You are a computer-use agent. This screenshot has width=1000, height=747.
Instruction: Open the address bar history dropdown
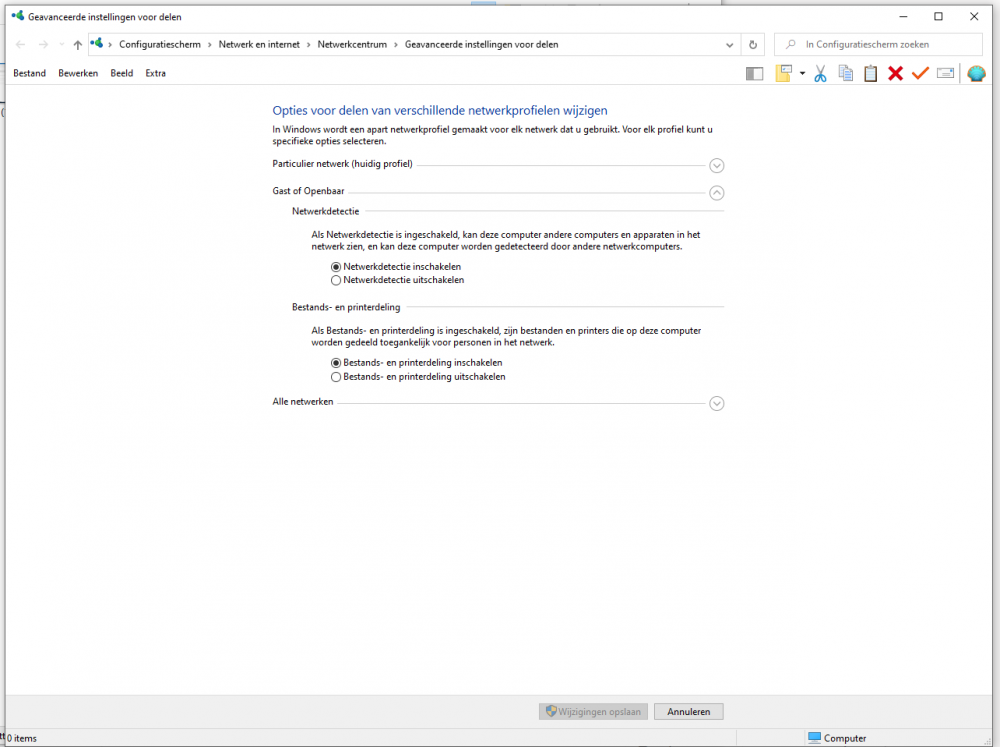coord(730,45)
